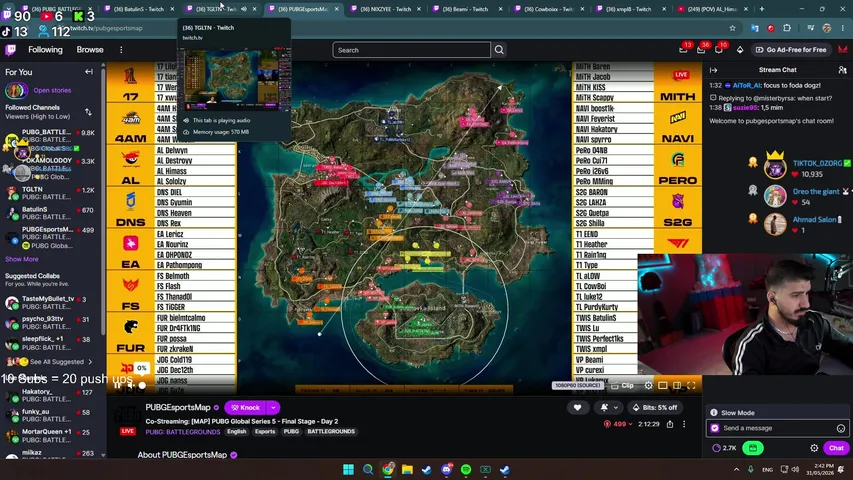Image resolution: width=853 pixels, height=480 pixels.
Task: Type in the Send a message box
Action: click(778, 428)
